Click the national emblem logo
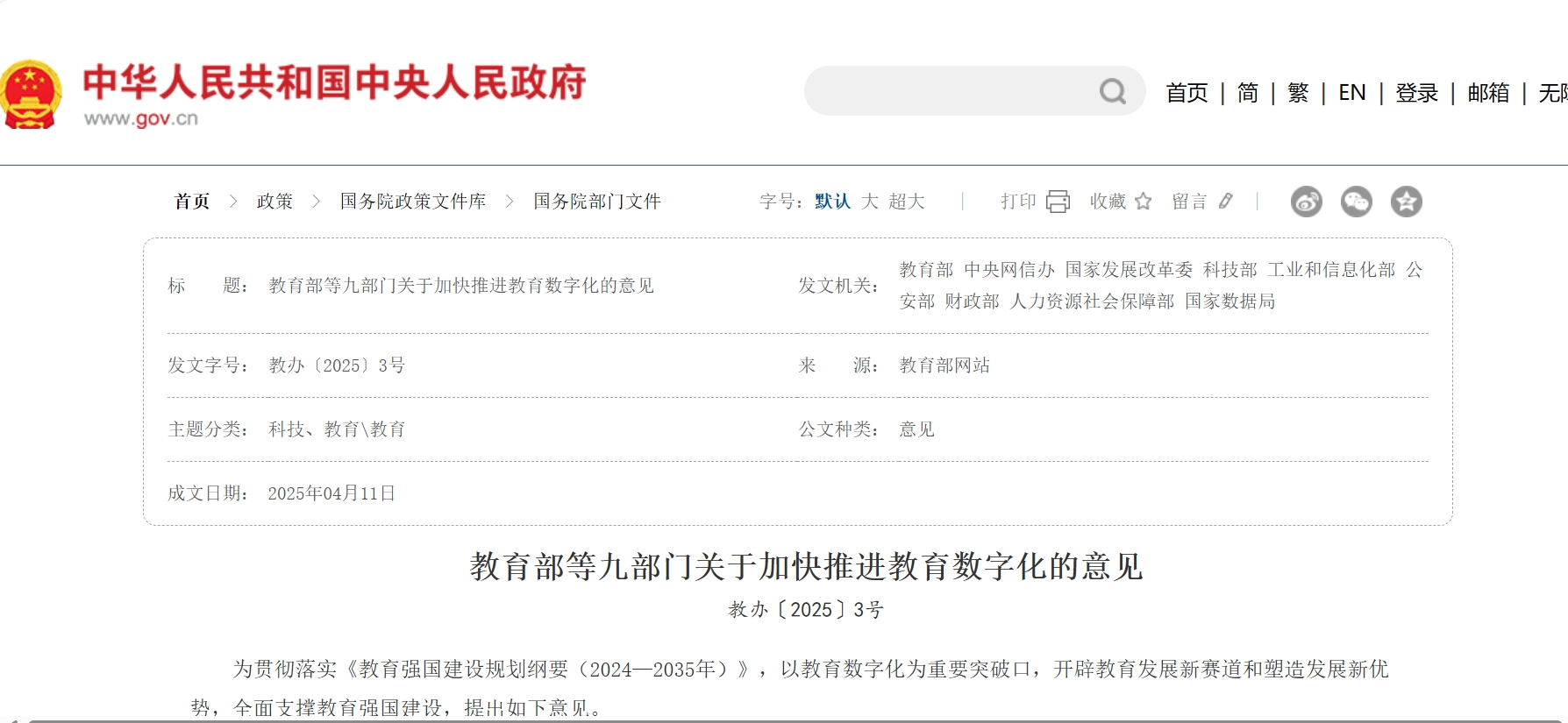Image resolution: width=1568 pixels, height=723 pixels. pos(31,95)
